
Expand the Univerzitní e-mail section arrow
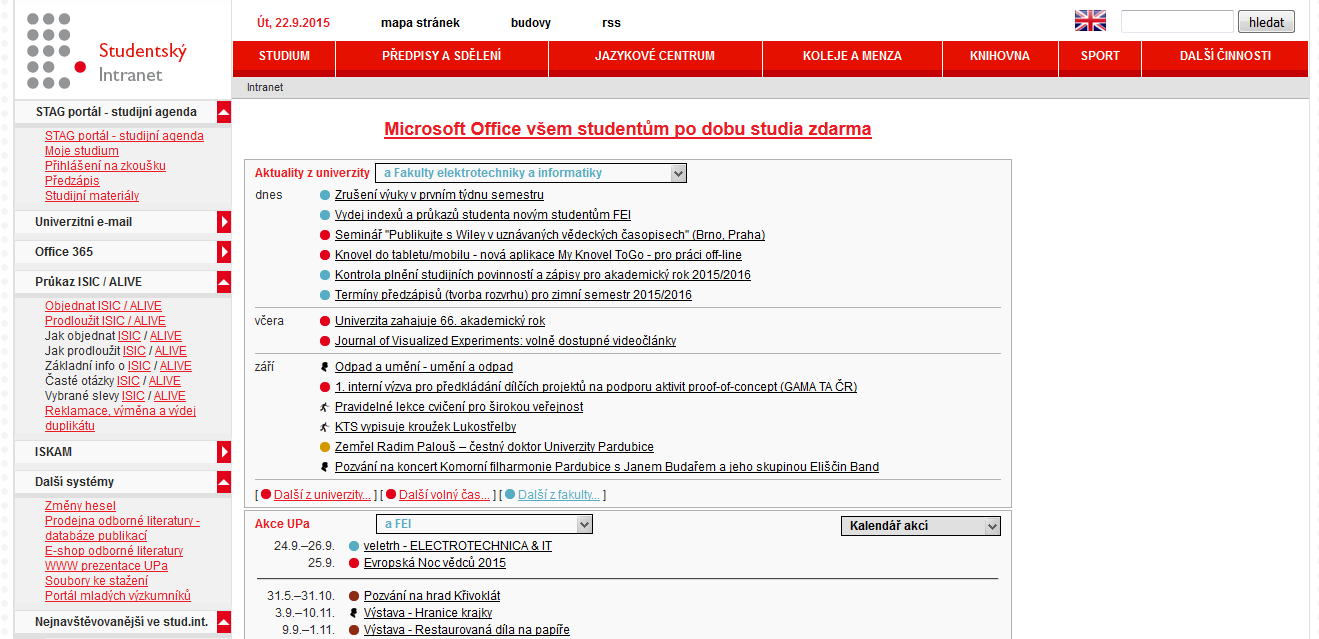click(224, 222)
